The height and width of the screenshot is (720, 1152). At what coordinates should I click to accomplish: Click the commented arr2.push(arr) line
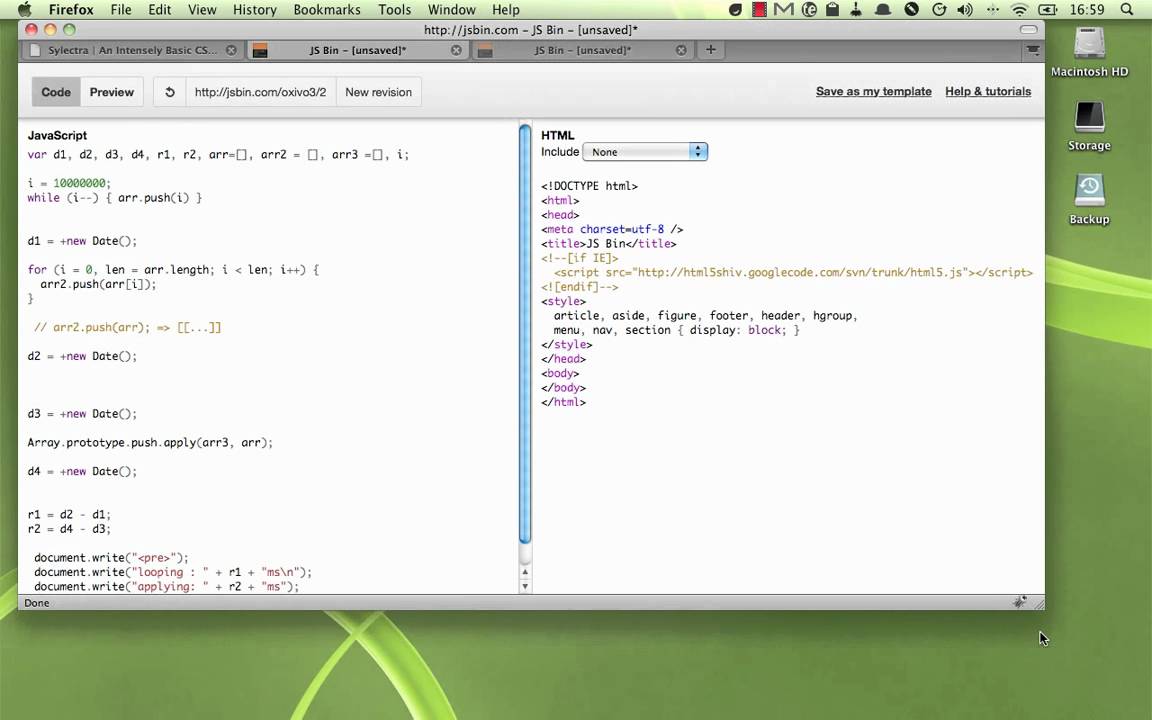127,327
